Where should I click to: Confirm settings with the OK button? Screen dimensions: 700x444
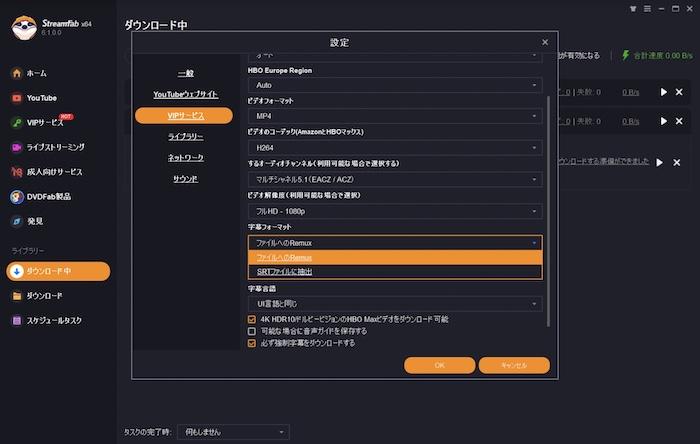[x=440, y=365]
